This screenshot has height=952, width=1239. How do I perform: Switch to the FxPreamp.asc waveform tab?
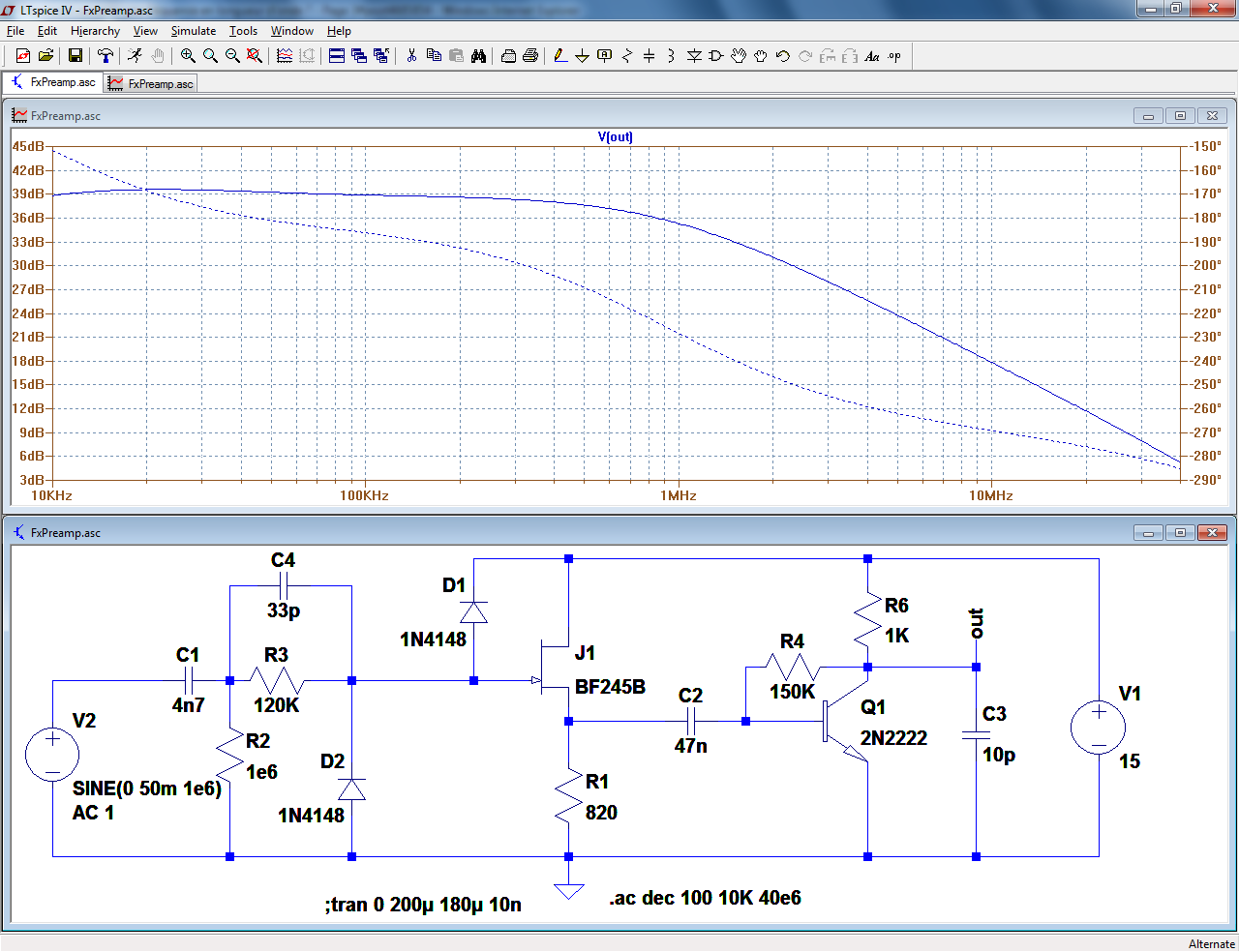pyautogui.click(x=151, y=84)
